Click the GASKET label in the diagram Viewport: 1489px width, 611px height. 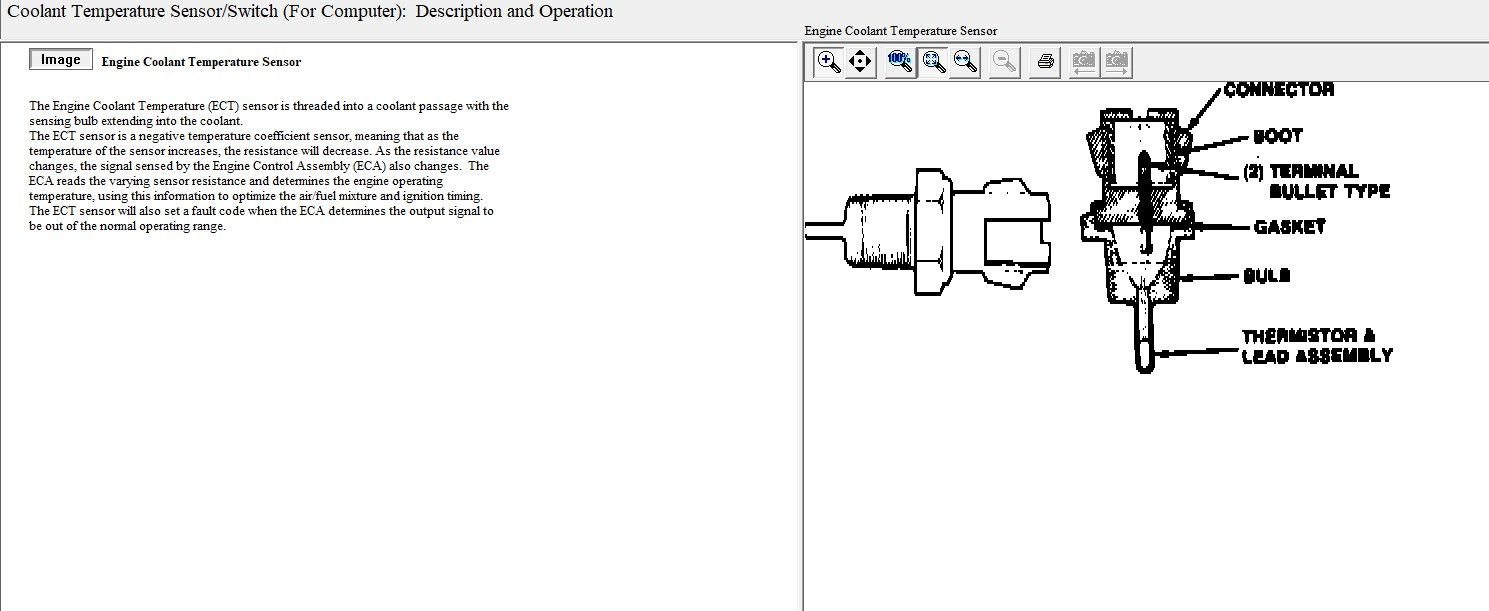1289,227
